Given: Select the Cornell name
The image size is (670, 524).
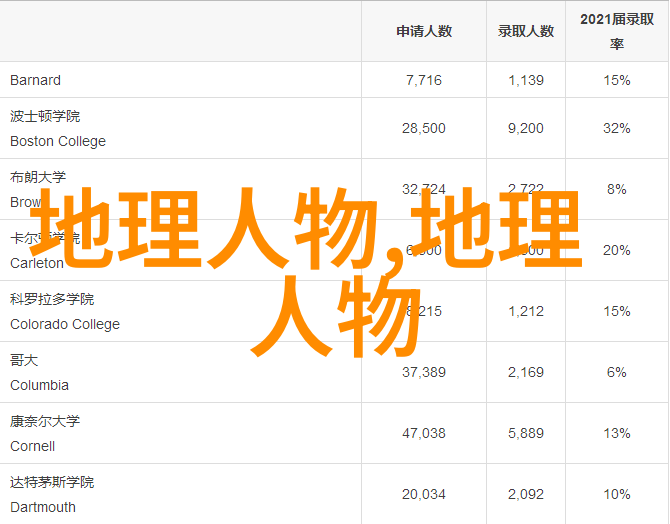Looking at the screenshot, I should [32, 447].
